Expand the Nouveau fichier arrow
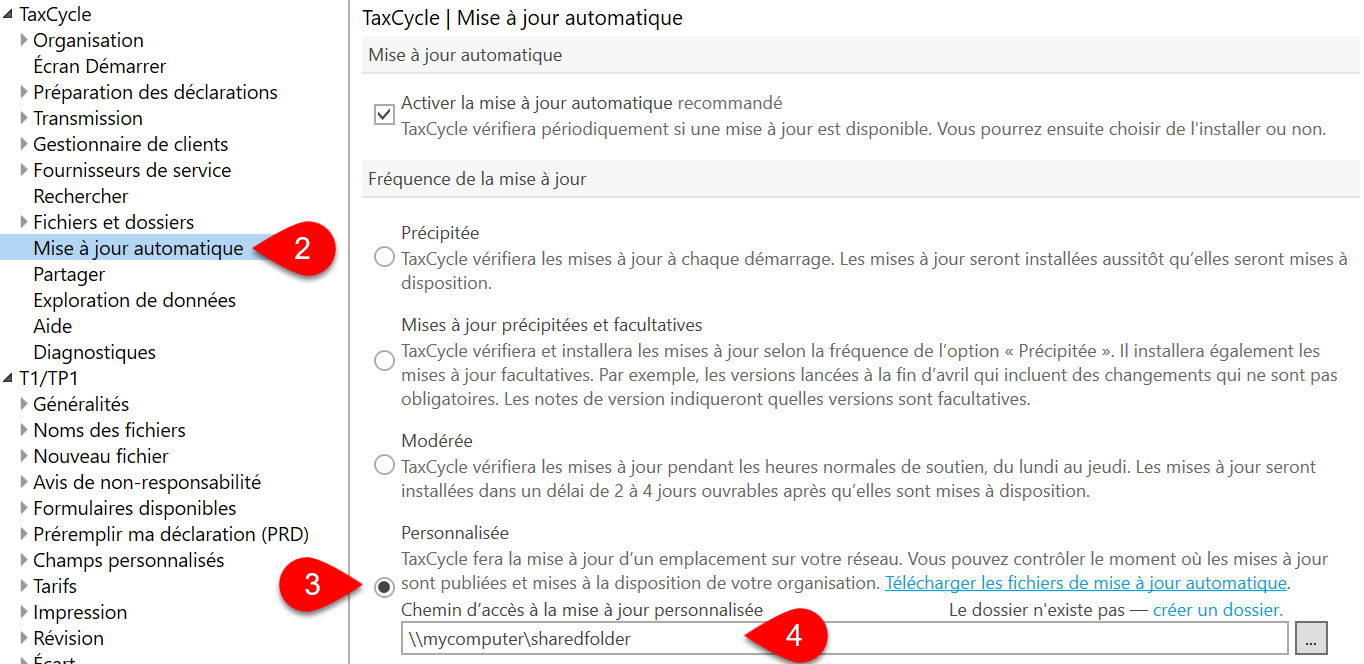 [x=24, y=456]
